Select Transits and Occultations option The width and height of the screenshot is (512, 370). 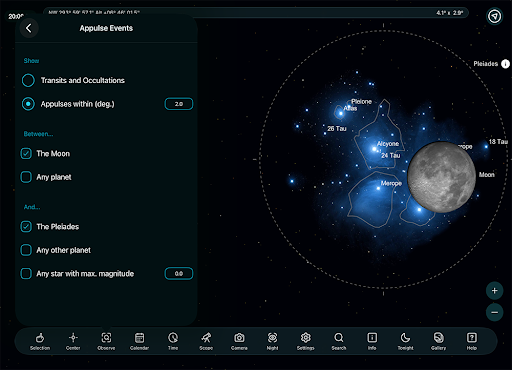(28, 80)
